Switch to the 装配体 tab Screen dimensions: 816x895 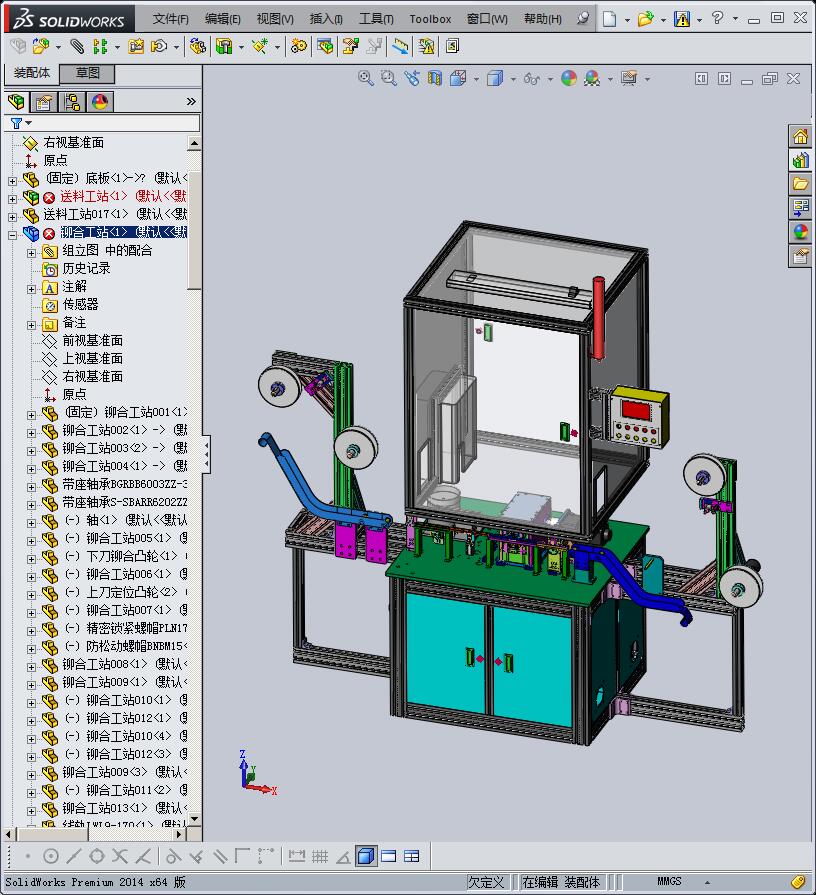click(x=33, y=73)
